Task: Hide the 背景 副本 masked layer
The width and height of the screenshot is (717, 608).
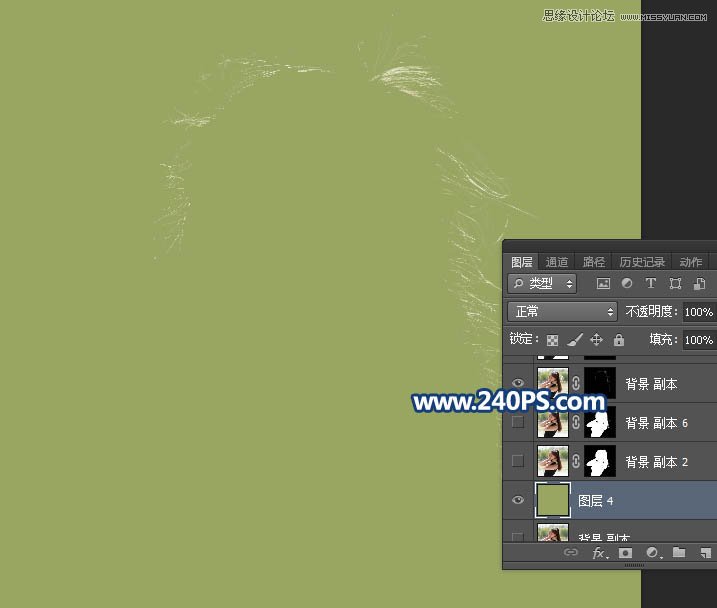Action: pyautogui.click(x=518, y=383)
